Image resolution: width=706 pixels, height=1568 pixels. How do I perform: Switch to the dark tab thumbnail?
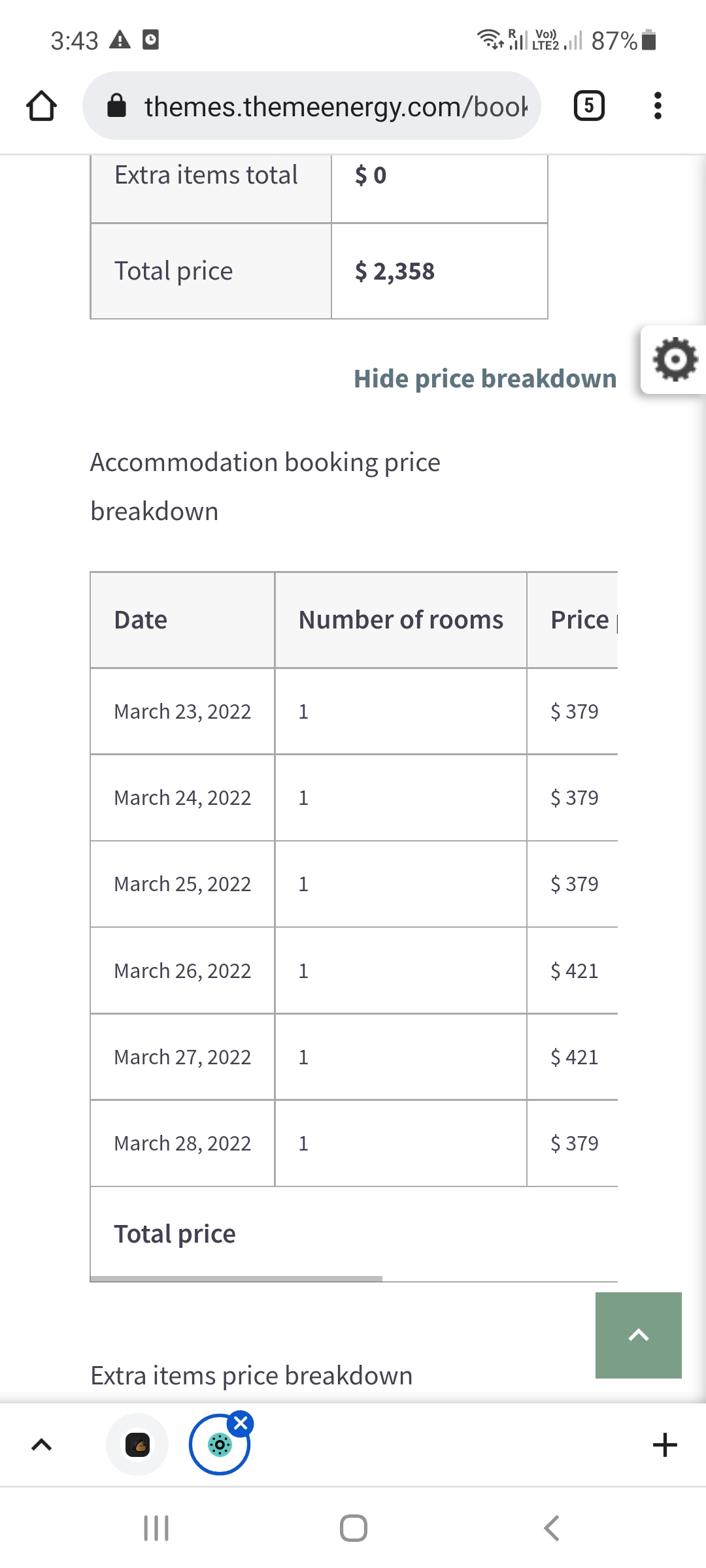click(137, 1445)
